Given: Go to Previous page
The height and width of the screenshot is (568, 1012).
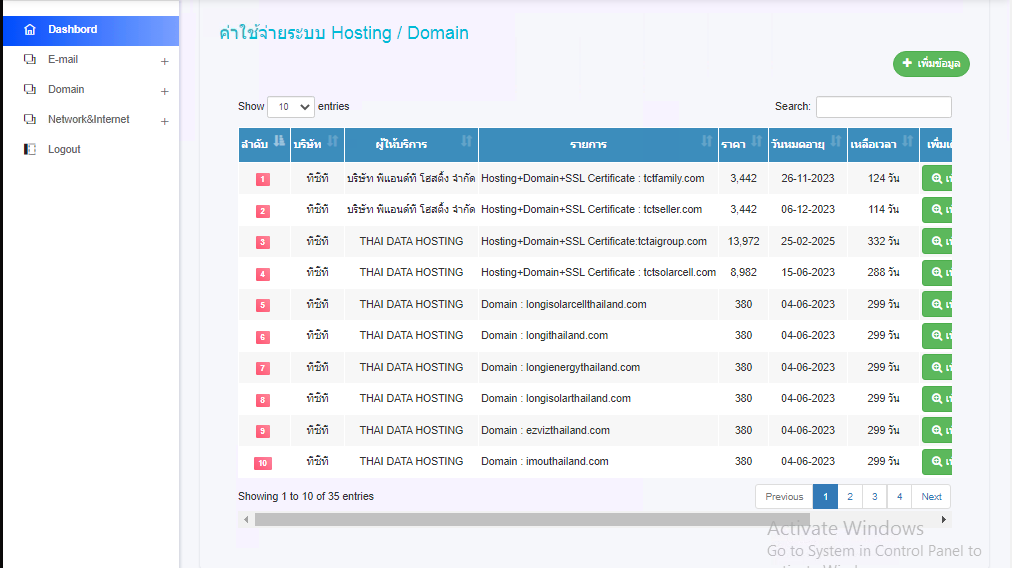Looking at the screenshot, I should coord(784,496).
